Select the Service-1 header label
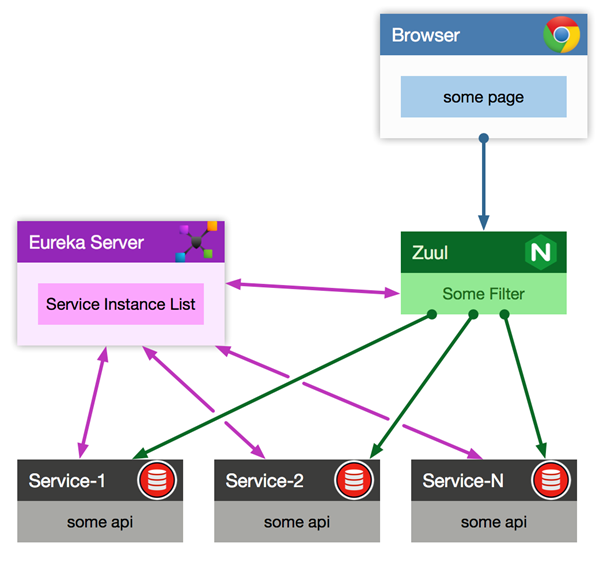This screenshot has width=607, height=562. [67, 481]
